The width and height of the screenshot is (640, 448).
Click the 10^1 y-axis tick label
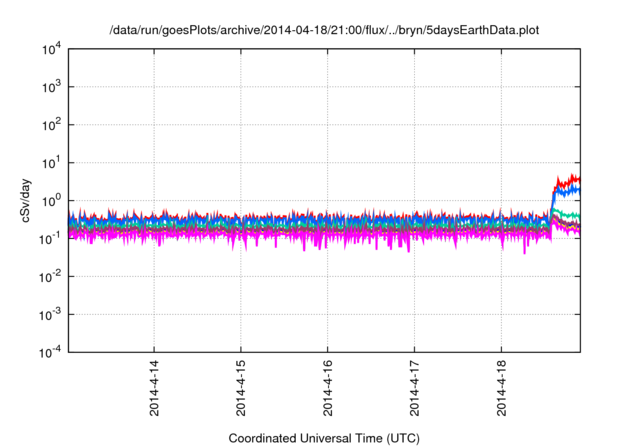pyautogui.click(x=52, y=163)
